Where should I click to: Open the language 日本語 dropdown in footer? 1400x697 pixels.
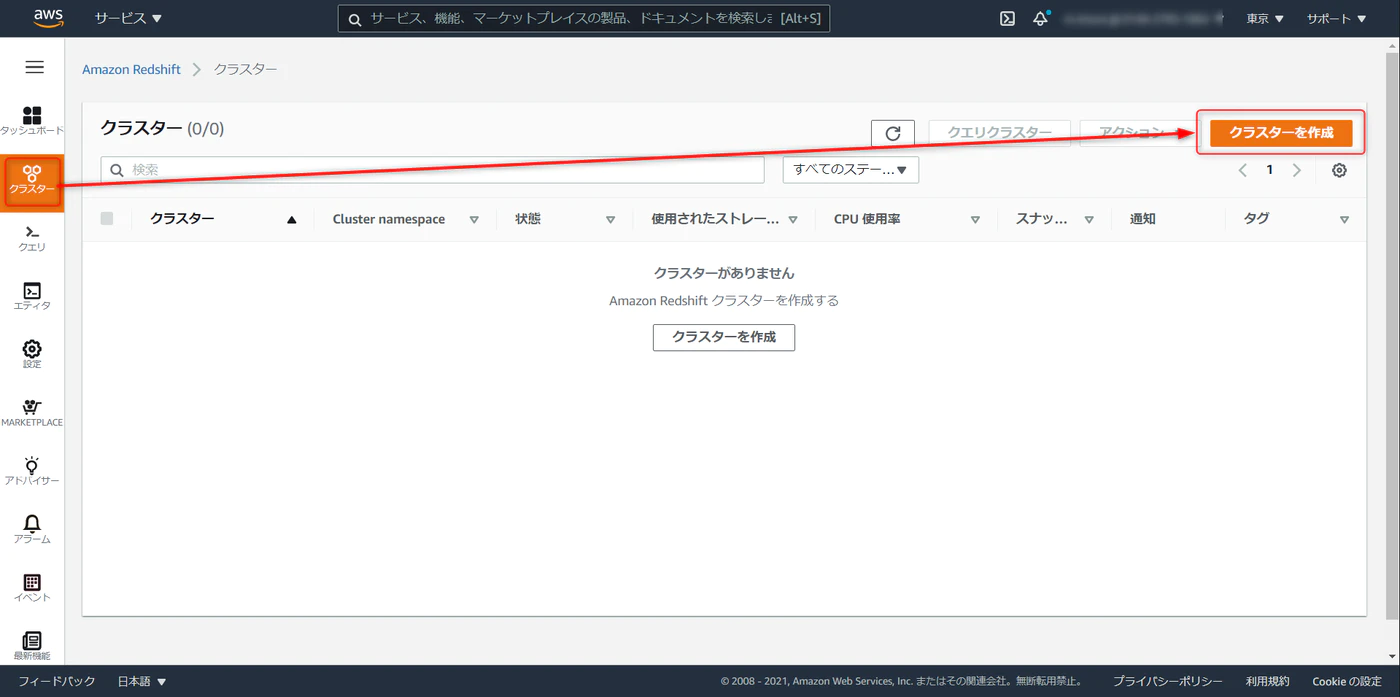(142, 681)
